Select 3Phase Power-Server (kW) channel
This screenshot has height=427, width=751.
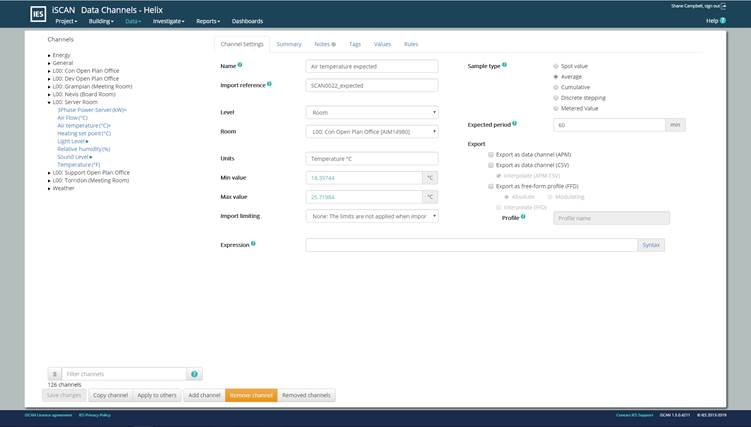92,110
